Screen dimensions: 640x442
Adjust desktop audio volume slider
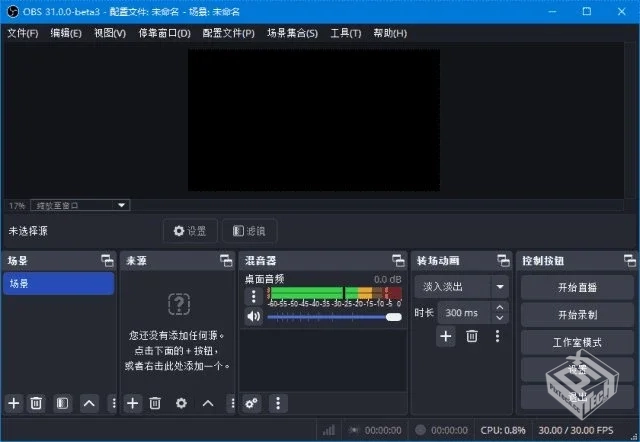tap(334, 317)
